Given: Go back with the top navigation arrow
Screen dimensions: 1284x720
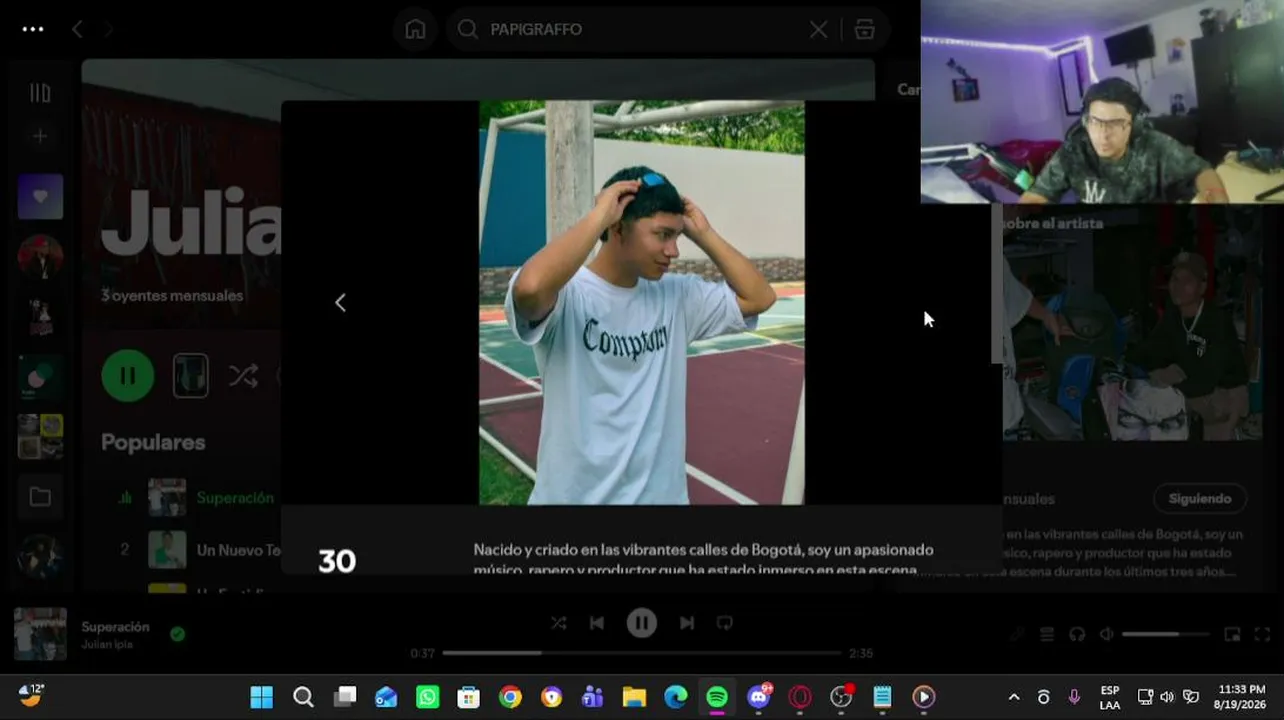Looking at the screenshot, I should coord(77,29).
